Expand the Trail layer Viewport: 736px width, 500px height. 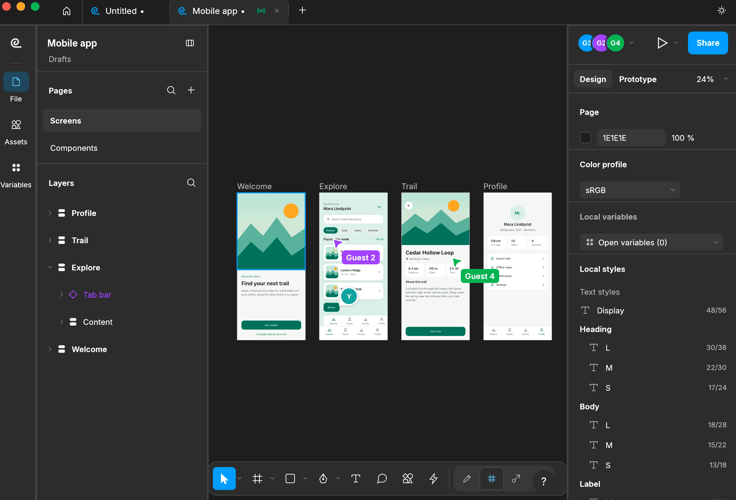pyautogui.click(x=50, y=240)
